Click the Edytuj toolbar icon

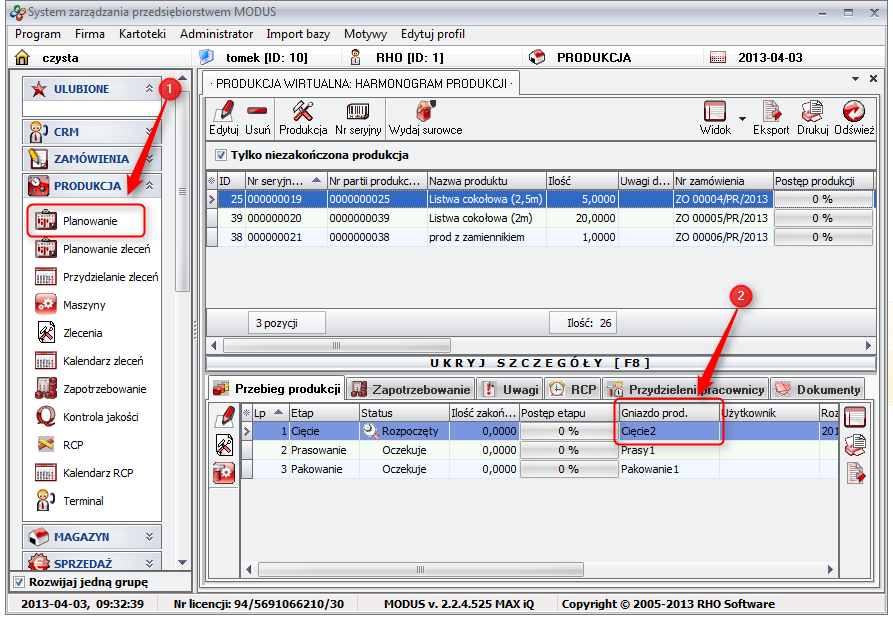pos(223,117)
